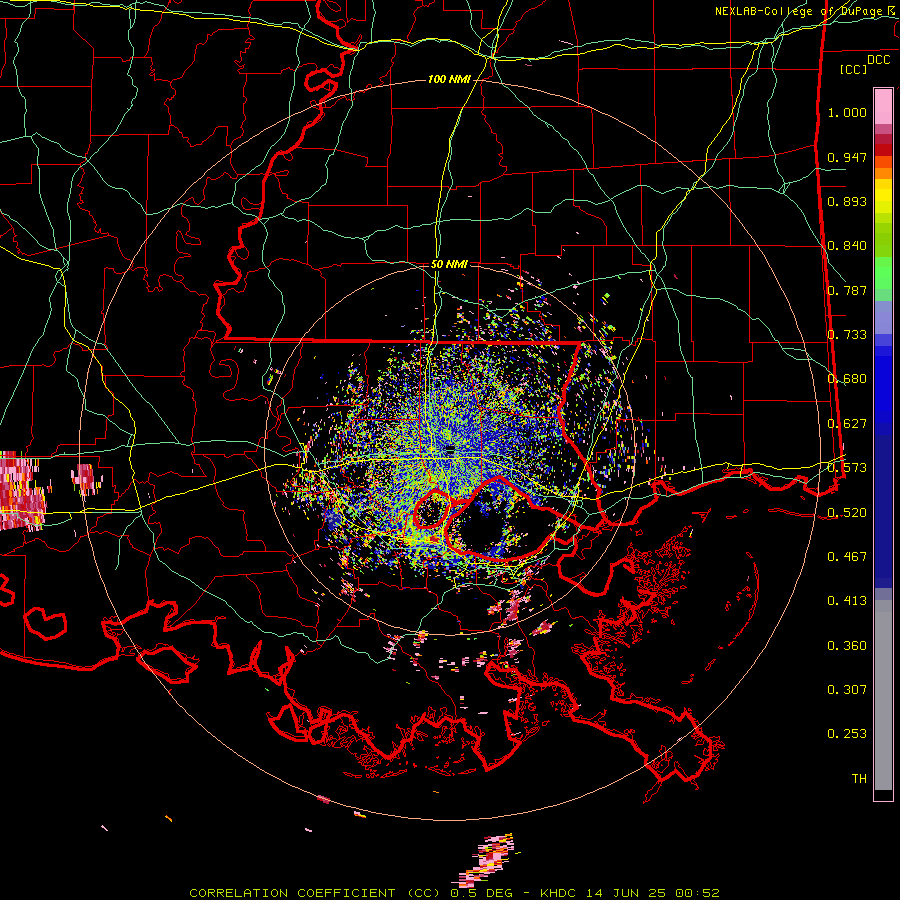This screenshot has width=900, height=900.
Task: Click the 0.947 value on color scale
Action: click(x=847, y=157)
